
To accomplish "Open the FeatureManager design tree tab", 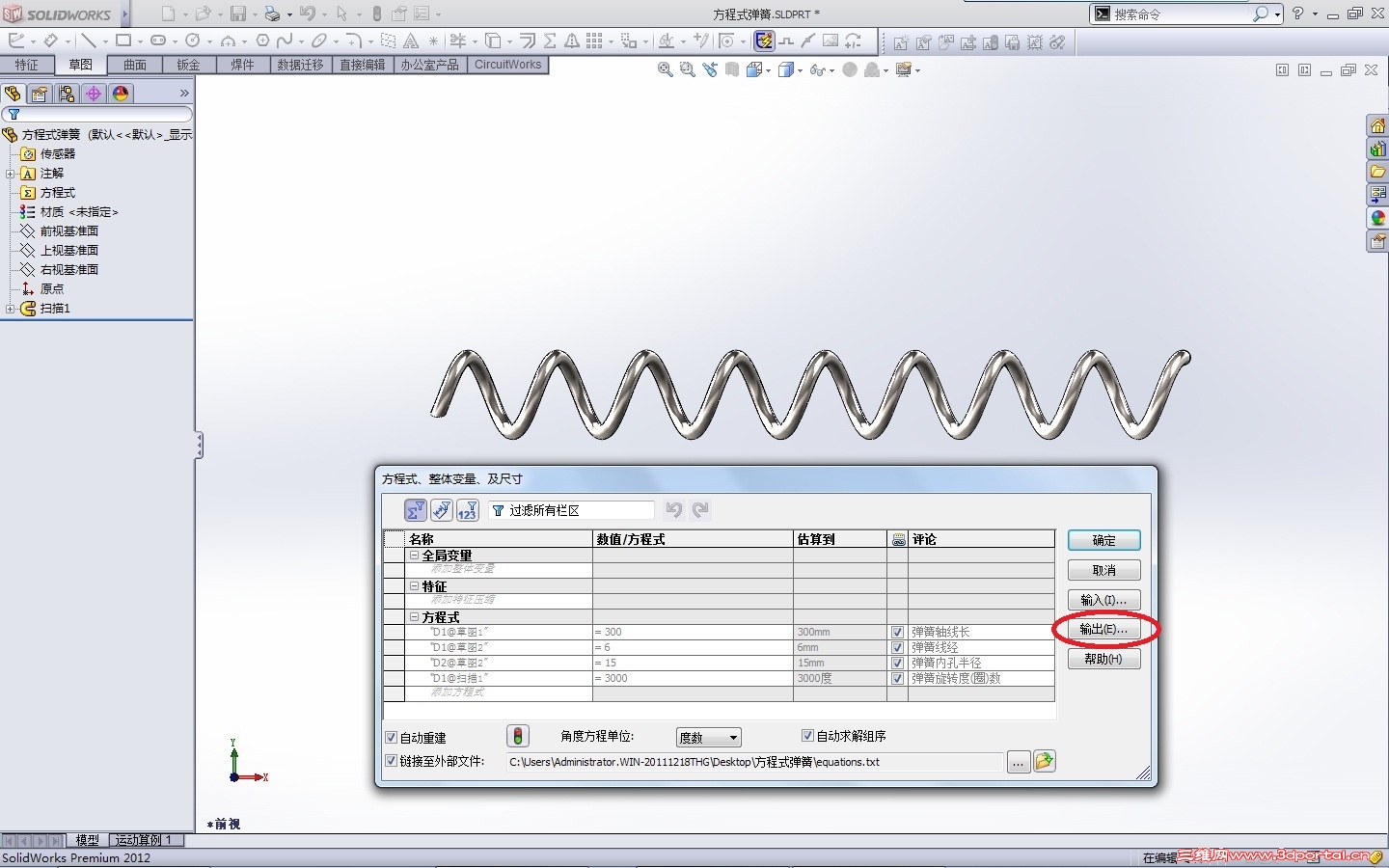I will pyautogui.click(x=13, y=94).
